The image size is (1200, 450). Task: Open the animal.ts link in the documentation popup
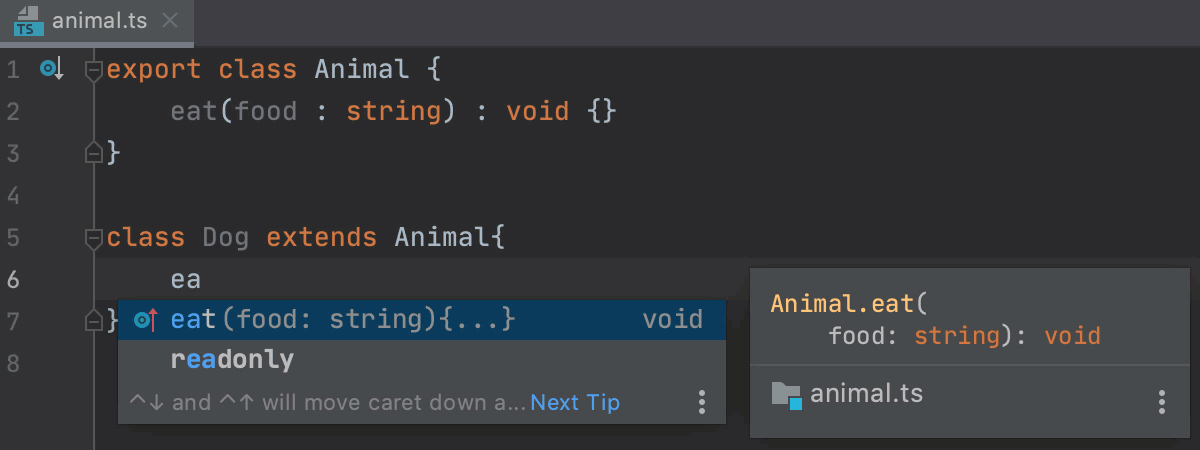[x=866, y=394]
